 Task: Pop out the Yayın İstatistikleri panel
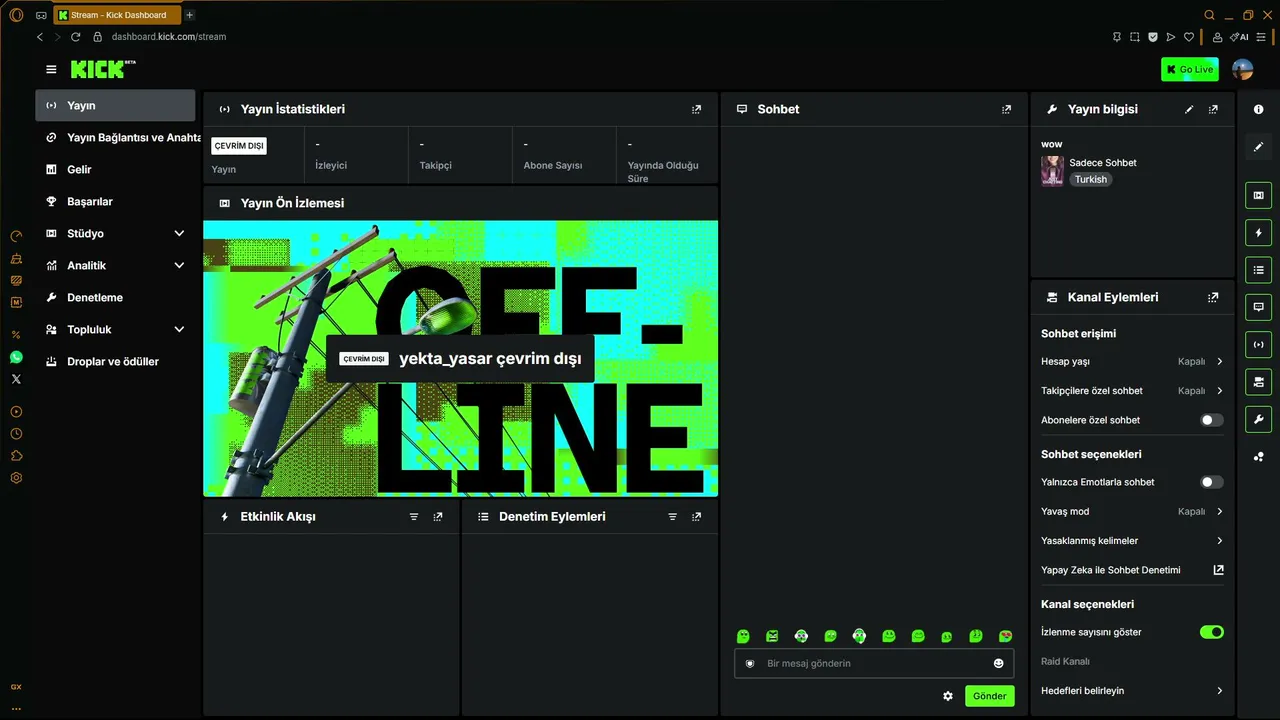(696, 109)
